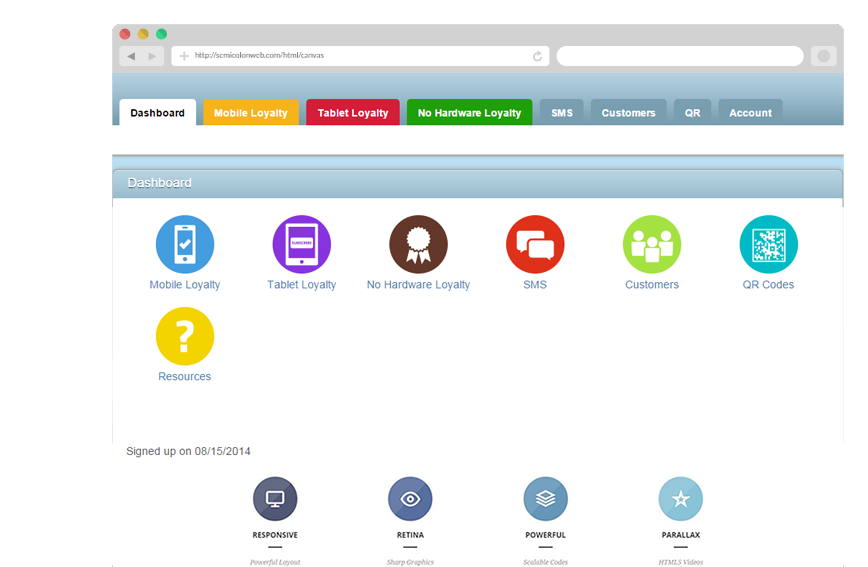Click the RESPONSIVE heading text
The width and height of the screenshot is (868, 567).
click(275, 535)
